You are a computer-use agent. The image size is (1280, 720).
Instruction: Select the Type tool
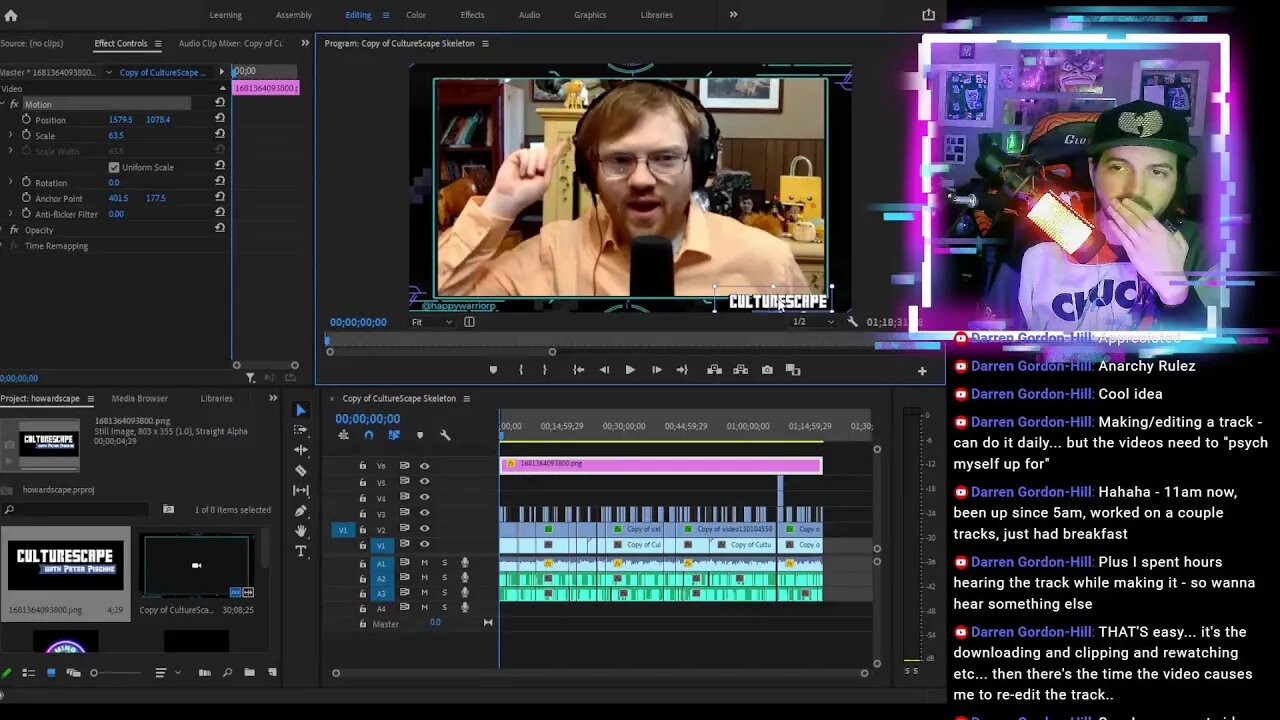[x=301, y=551]
